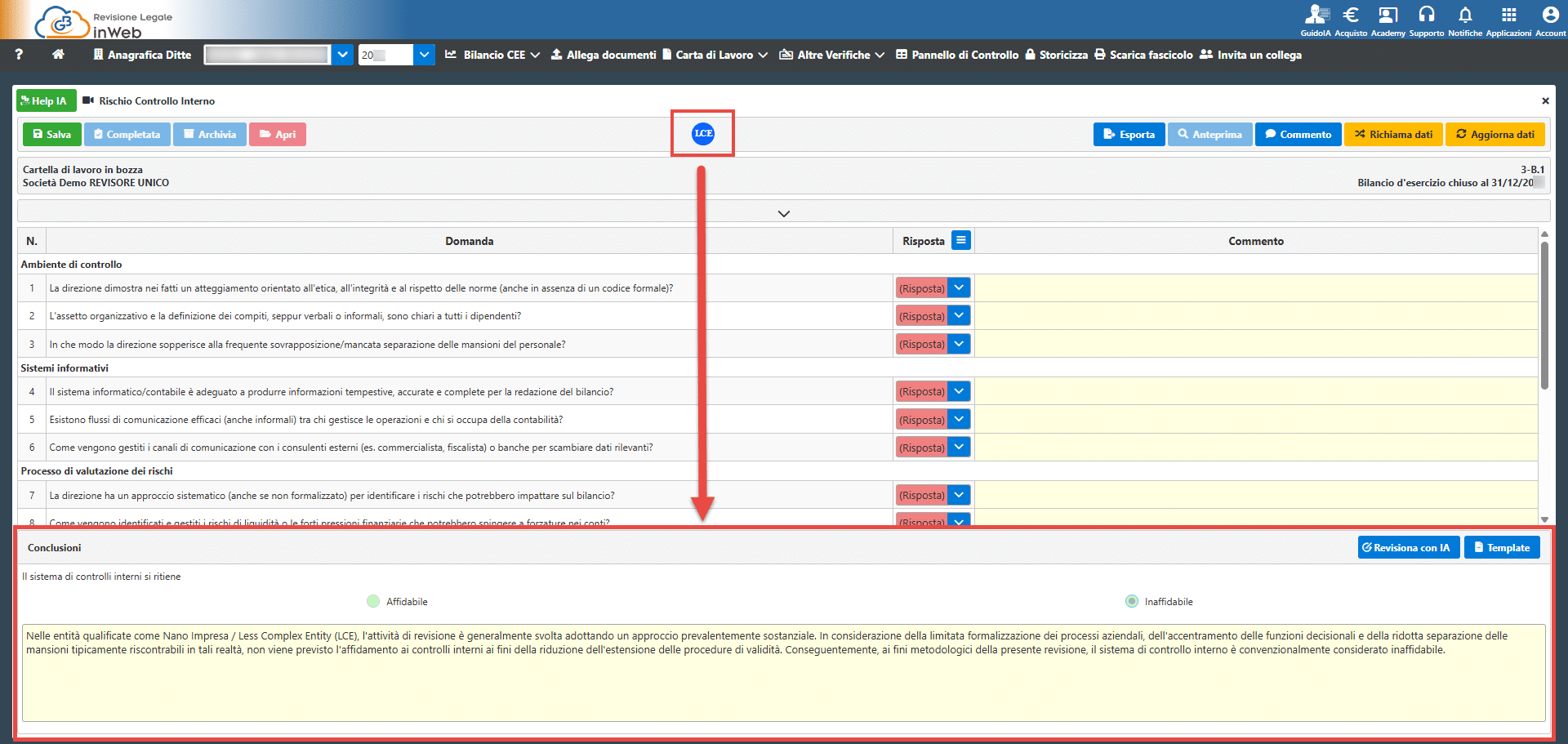Open the Academy icon in header
This screenshot has height=744, width=1568.
pyautogui.click(x=1388, y=15)
